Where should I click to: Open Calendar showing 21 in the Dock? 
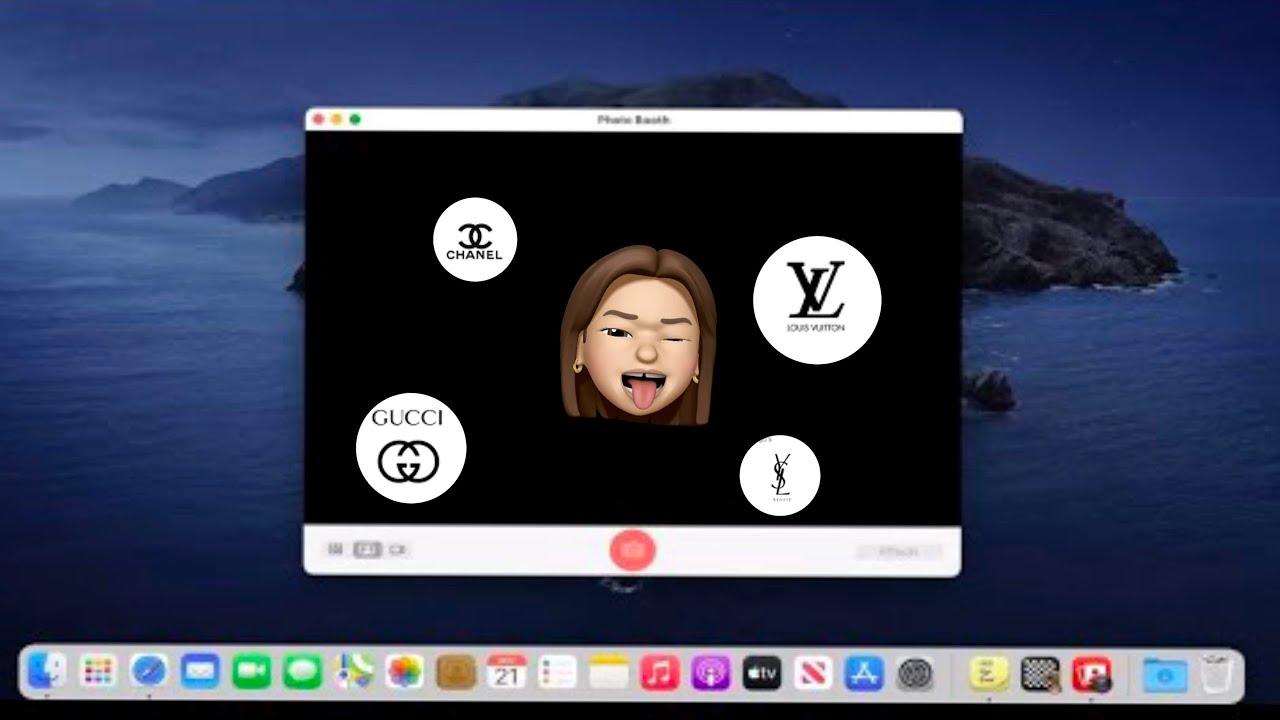click(507, 672)
